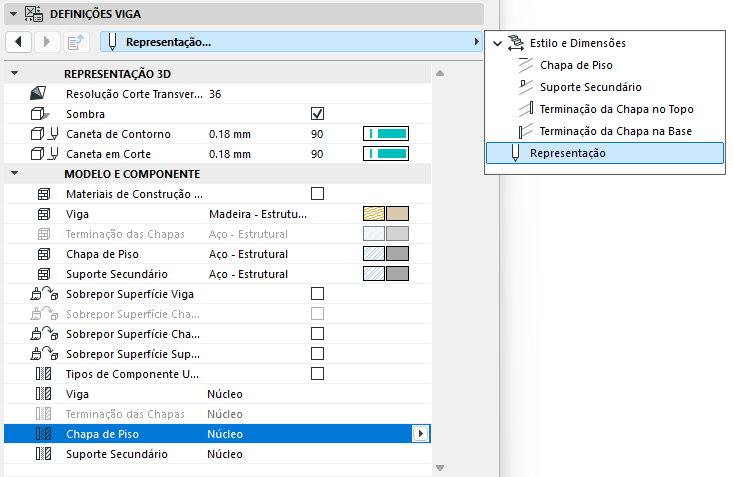The image size is (733, 477).
Task: Click Terminação da Chapa no Topo icon
Action: (526, 109)
